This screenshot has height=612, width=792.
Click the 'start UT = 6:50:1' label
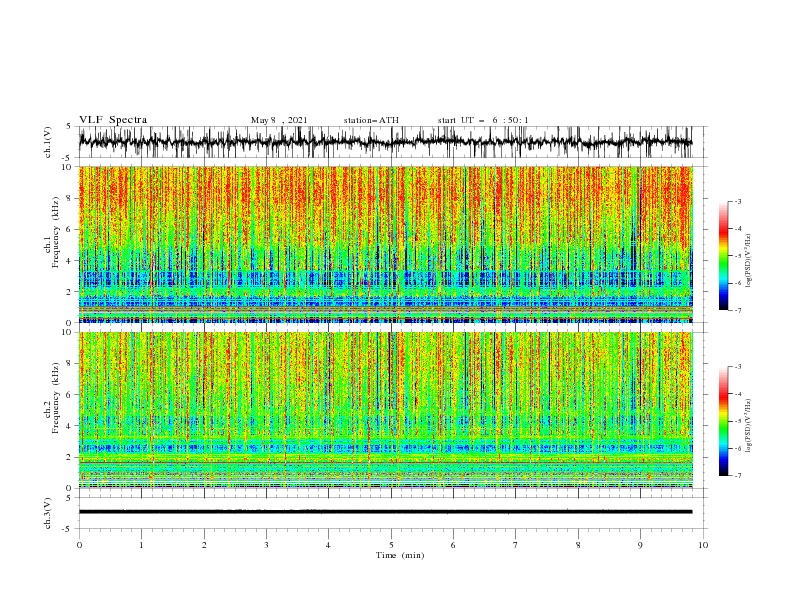click(x=482, y=120)
